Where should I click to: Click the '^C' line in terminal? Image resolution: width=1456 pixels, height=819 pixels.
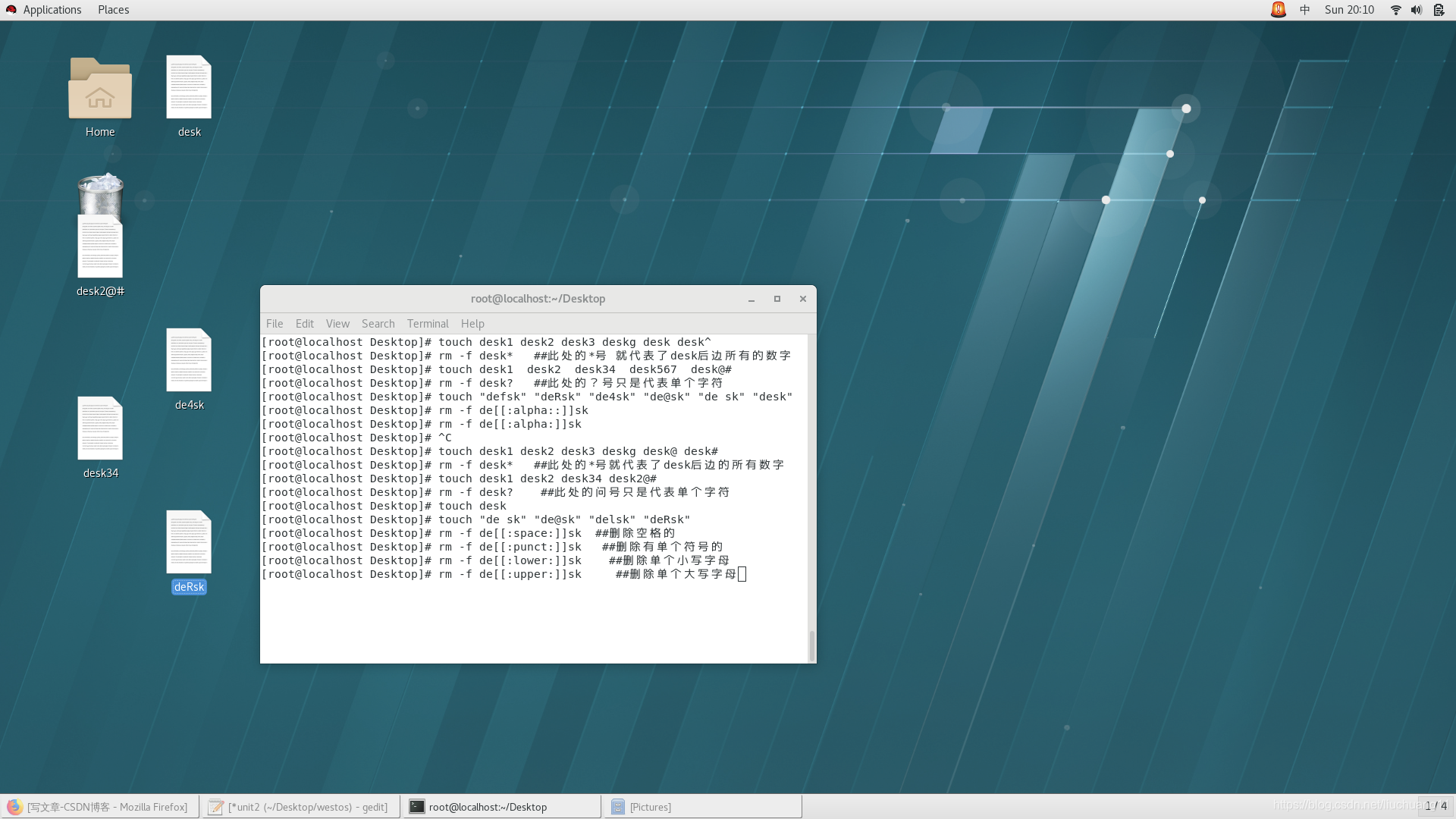[x=356, y=438]
